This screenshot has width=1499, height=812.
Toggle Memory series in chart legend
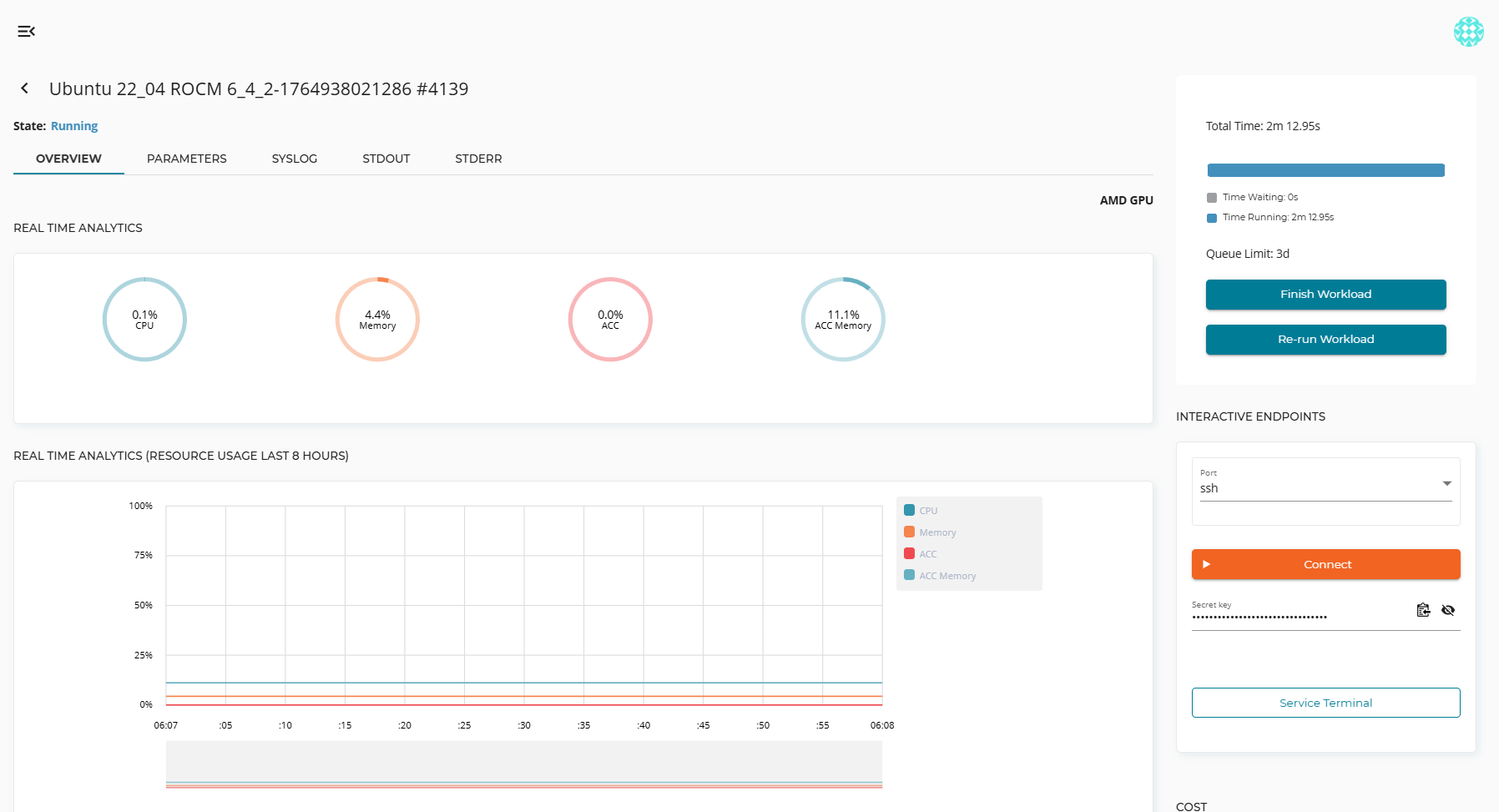[x=936, y=532]
